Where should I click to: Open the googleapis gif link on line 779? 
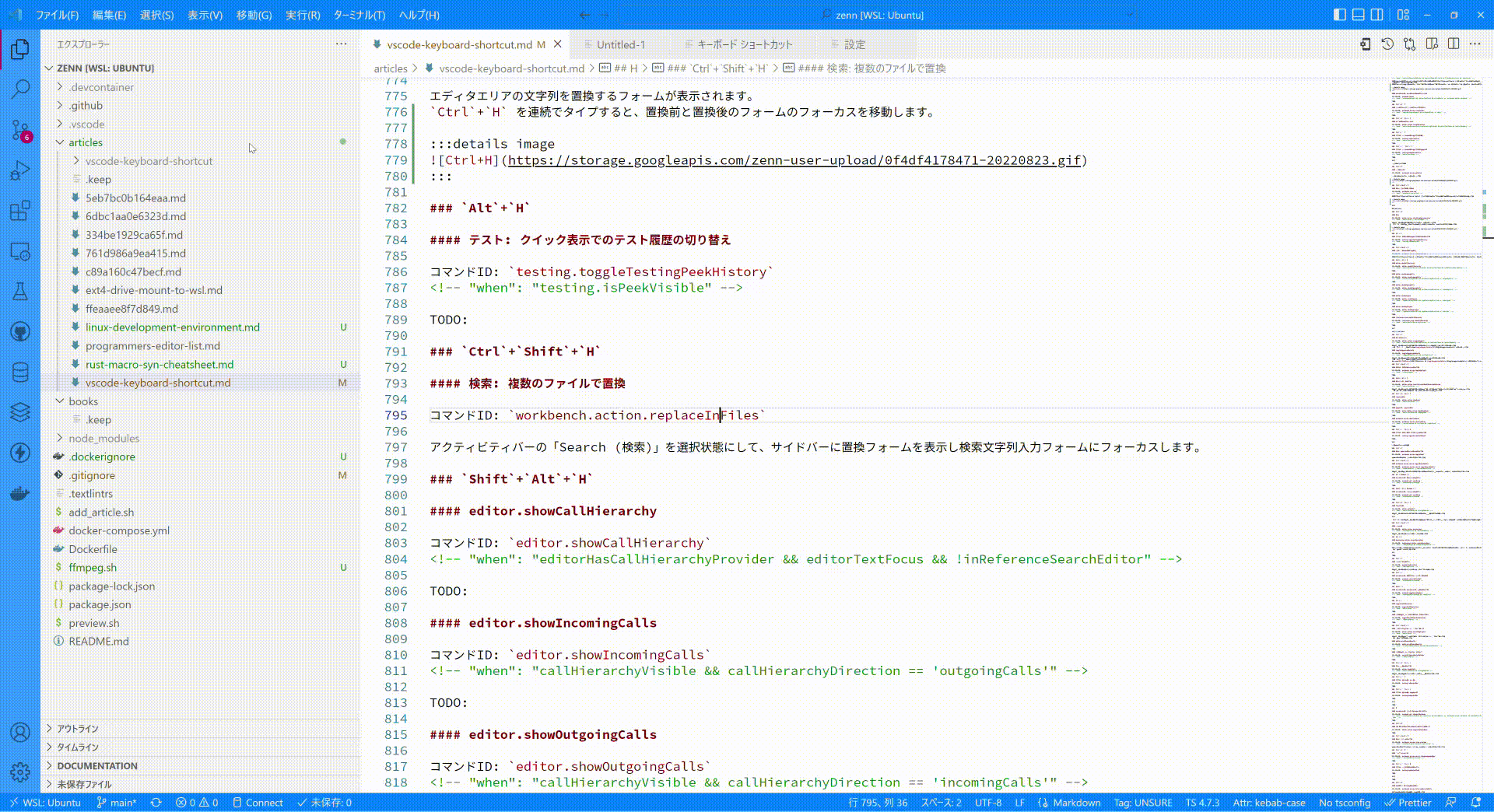coord(794,160)
